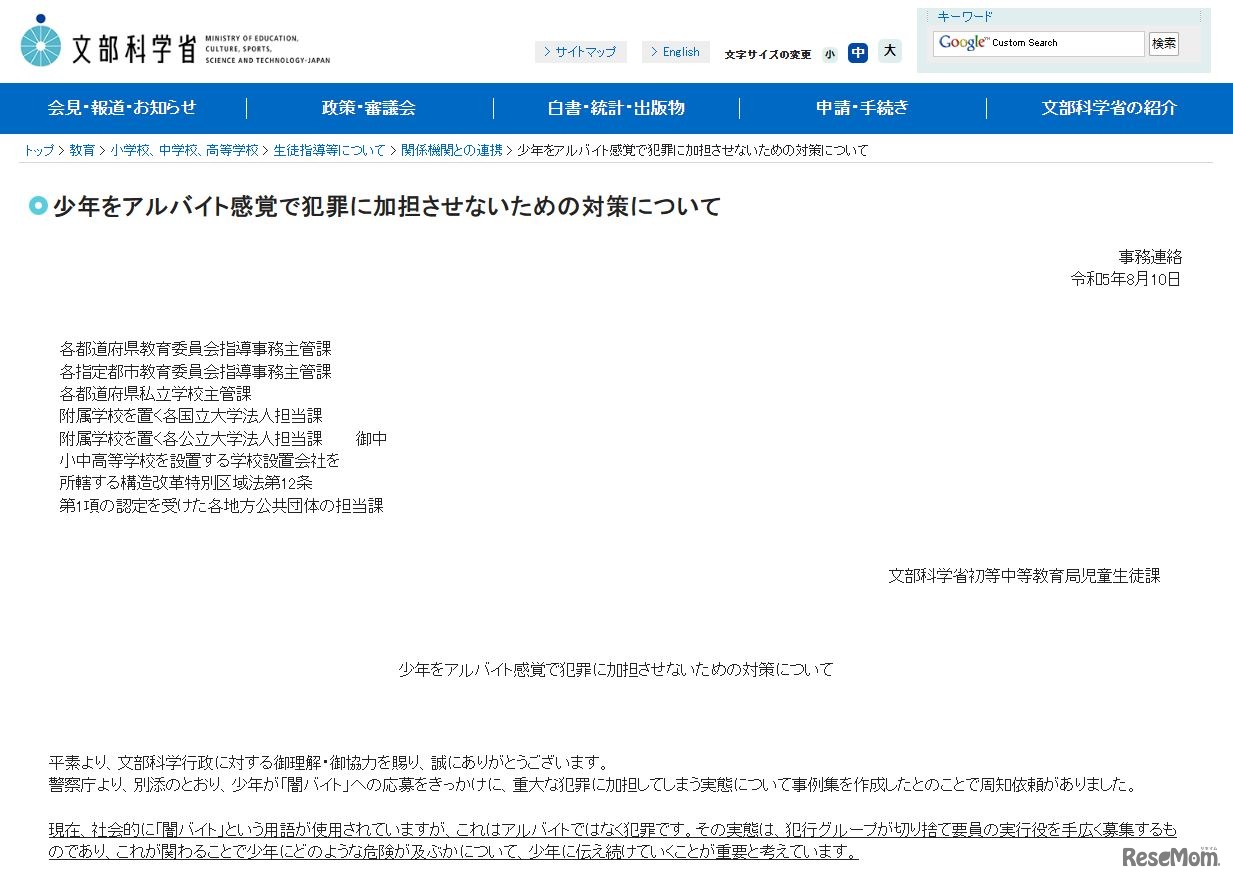Click the キーワード search label
This screenshot has height=880, width=1233.
tap(966, 16)
